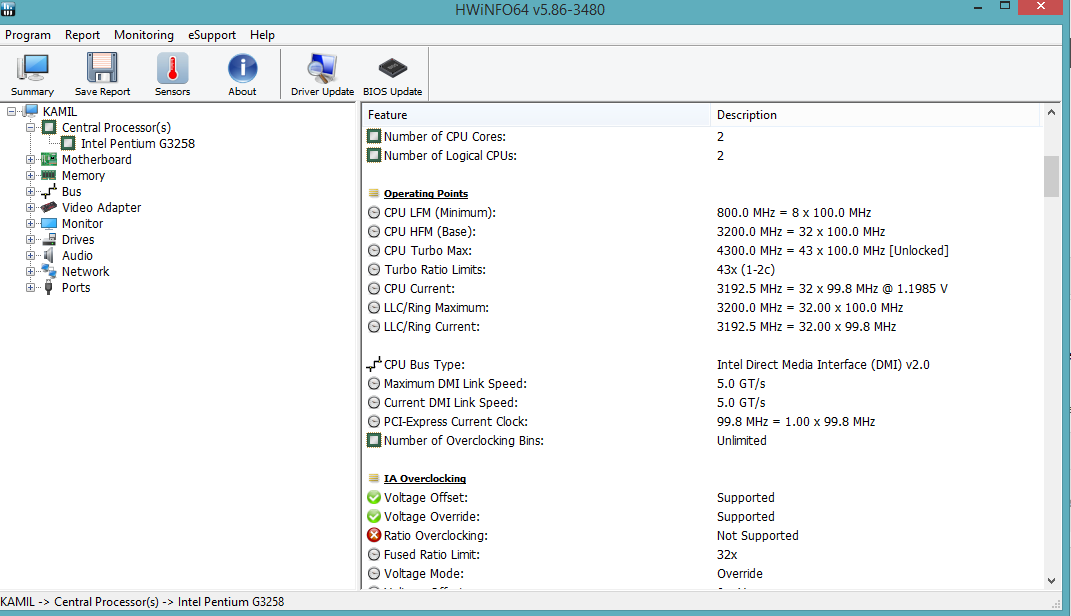The width and height of the screenshot is (1071, 616).
Task: Select the CPU Turbo Max row
Action: [x=702, y=251]
